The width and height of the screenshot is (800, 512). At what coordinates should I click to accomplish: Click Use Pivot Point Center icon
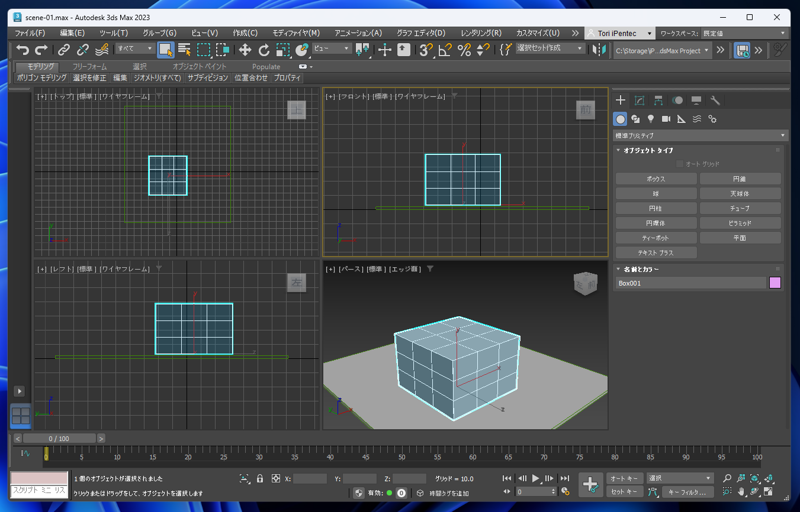tap(362, 49)
